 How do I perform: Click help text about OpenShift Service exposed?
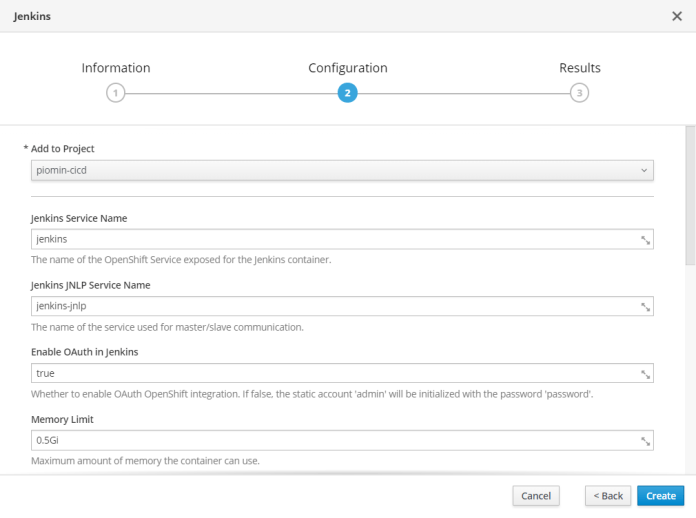pos(181,260)
